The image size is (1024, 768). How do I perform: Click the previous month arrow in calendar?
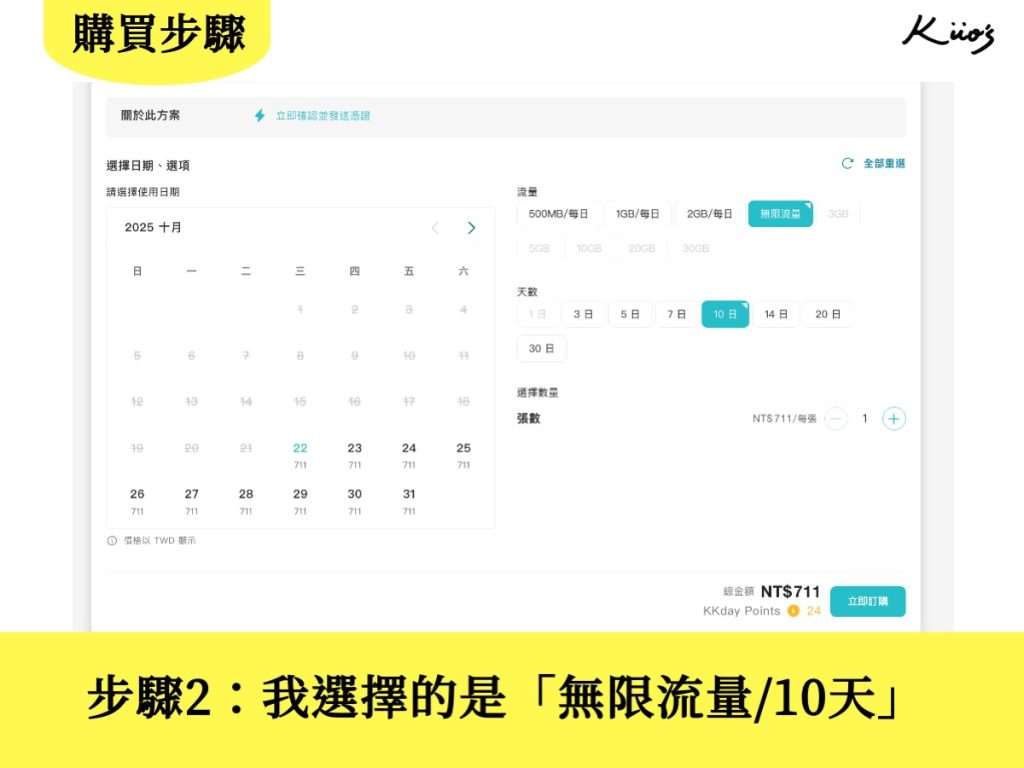pos(434,228)
